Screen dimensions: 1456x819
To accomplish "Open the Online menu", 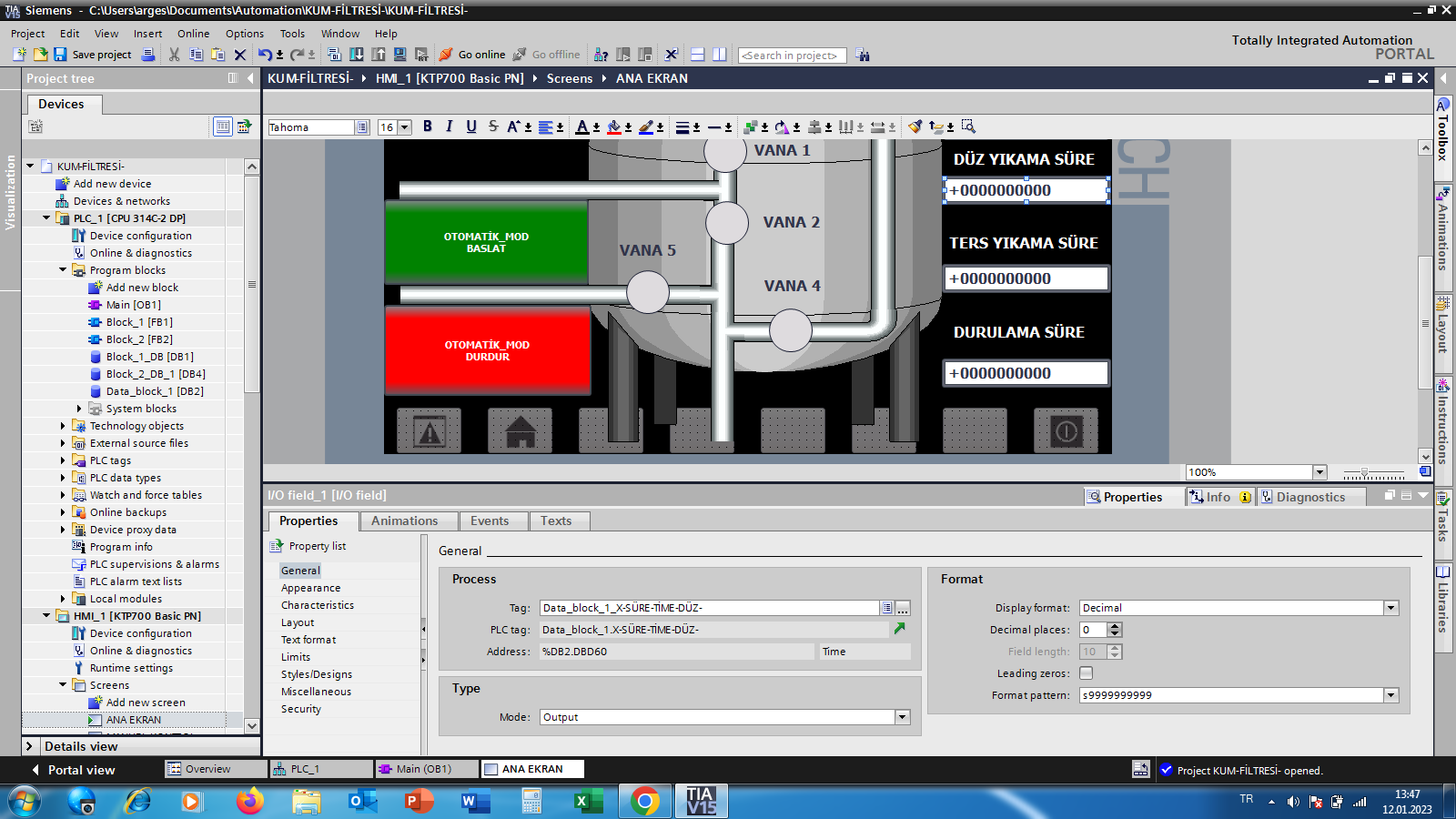I will pos(193,34).
